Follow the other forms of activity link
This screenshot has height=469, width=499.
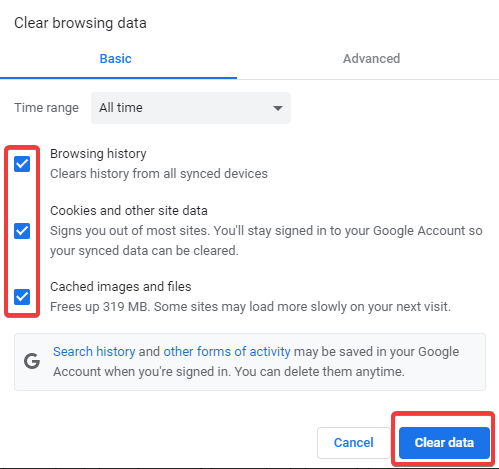227,352
